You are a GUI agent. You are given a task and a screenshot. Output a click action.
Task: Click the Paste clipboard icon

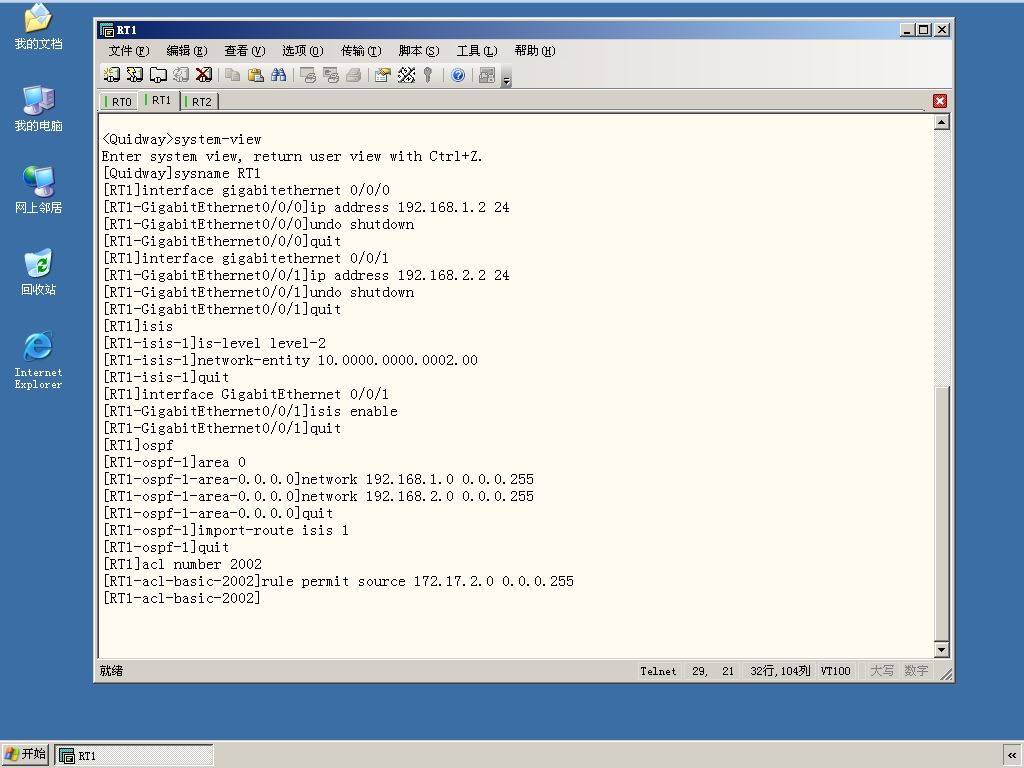256,75
